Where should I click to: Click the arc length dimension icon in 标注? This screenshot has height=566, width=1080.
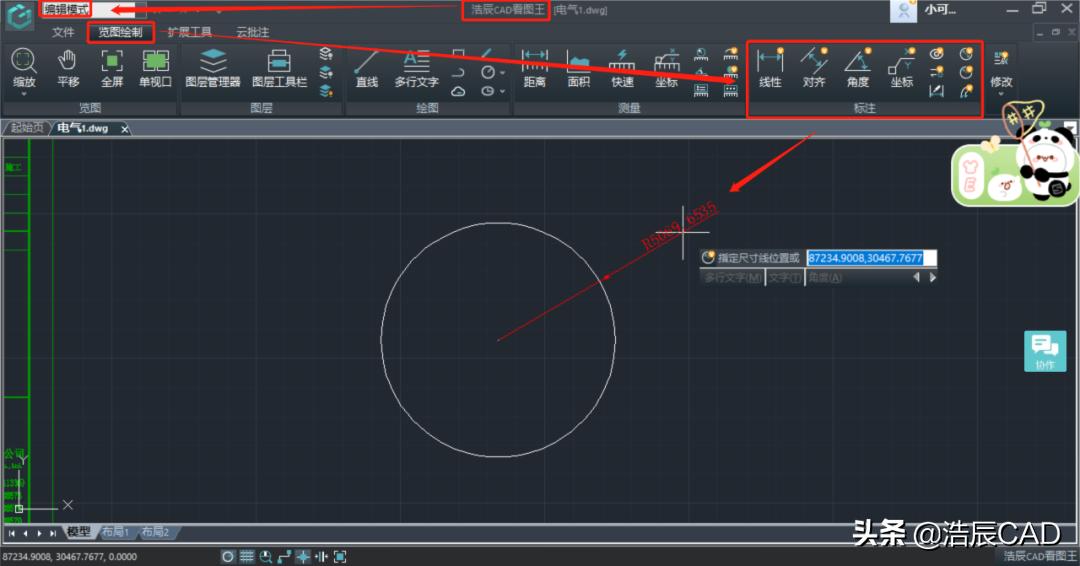966,90
